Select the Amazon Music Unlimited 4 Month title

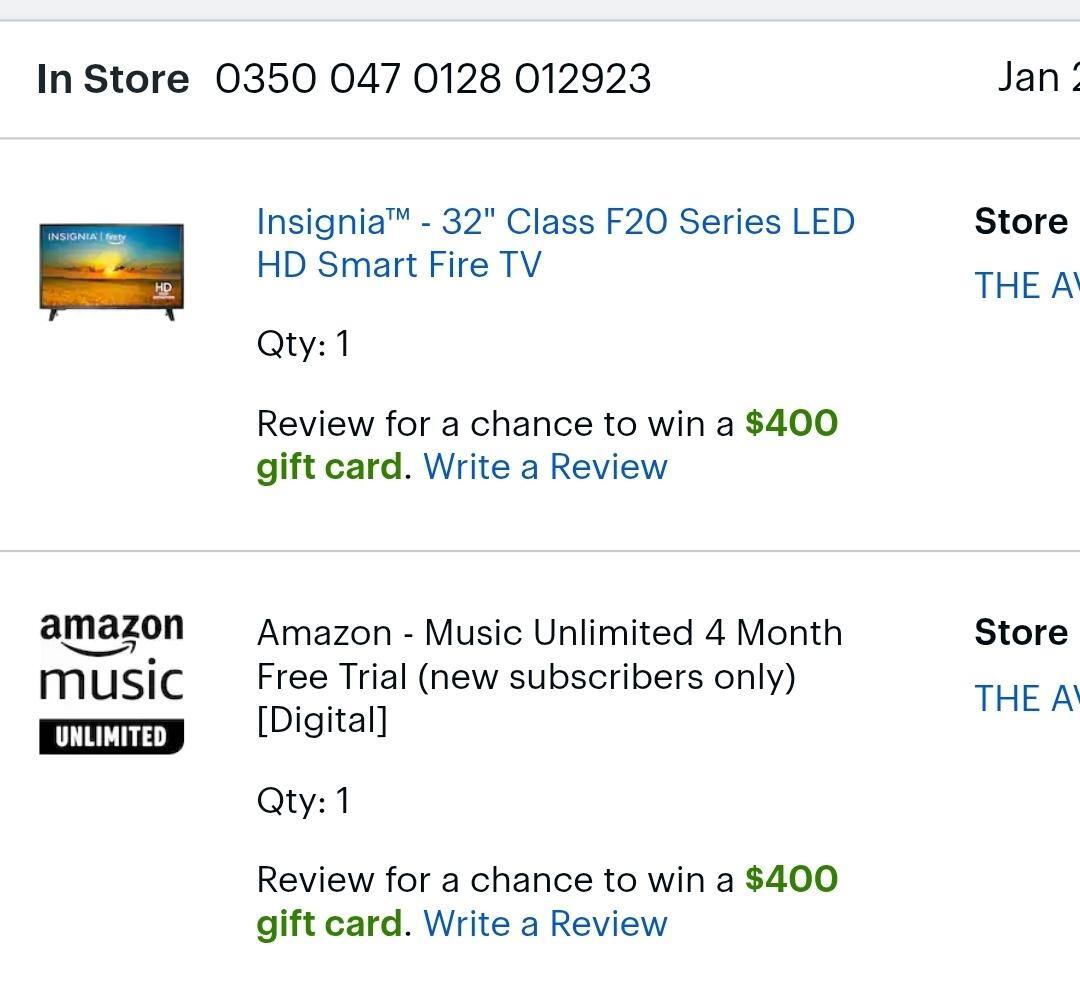click(x=549, y=655)
